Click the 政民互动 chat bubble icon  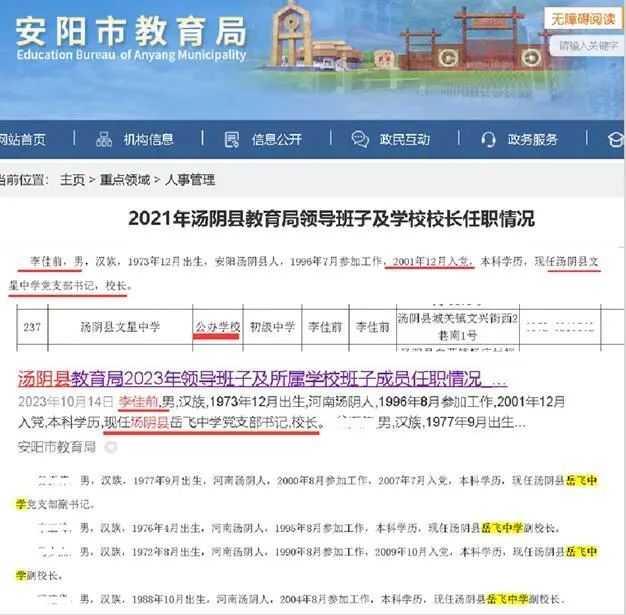(x=360, y=139)
